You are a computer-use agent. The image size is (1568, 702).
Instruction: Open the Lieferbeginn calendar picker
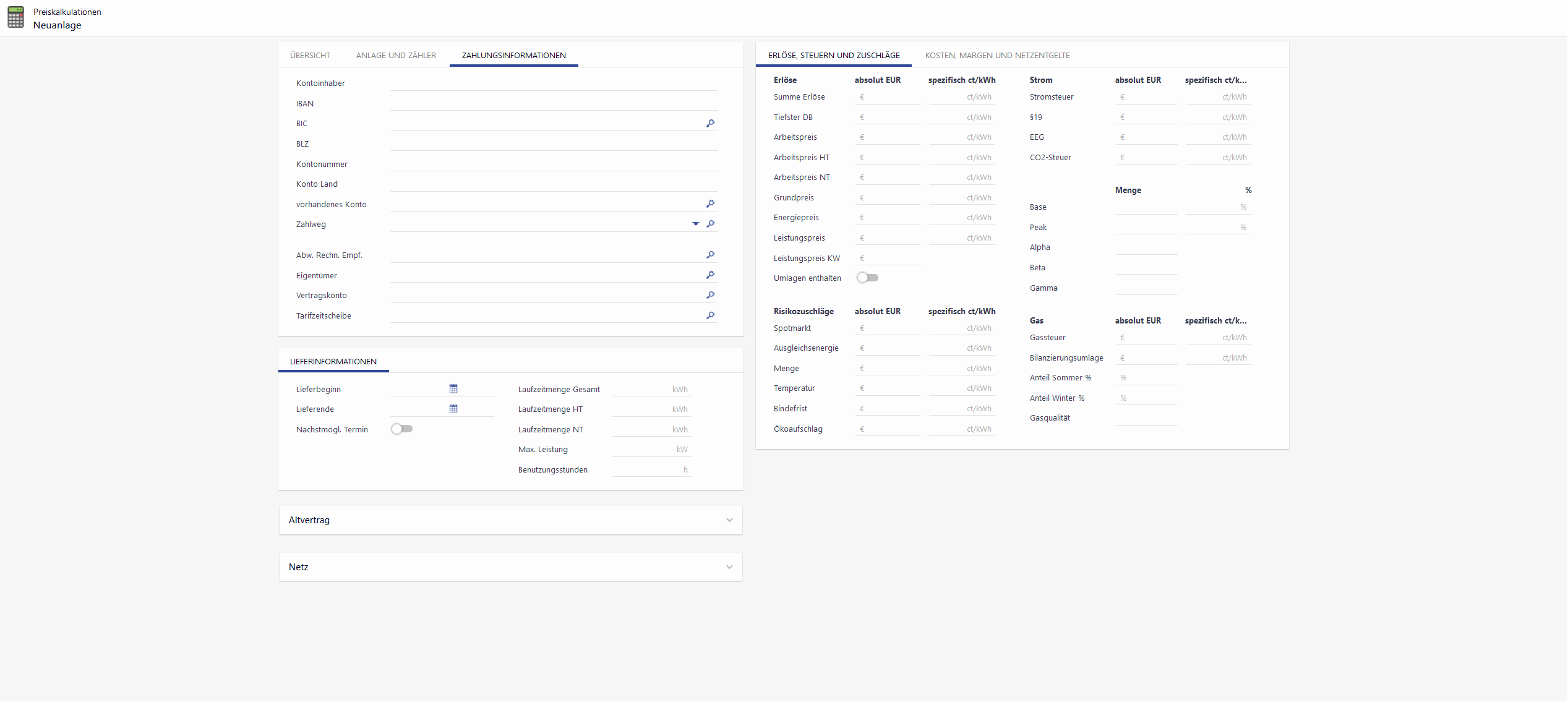tap(453, 389)
